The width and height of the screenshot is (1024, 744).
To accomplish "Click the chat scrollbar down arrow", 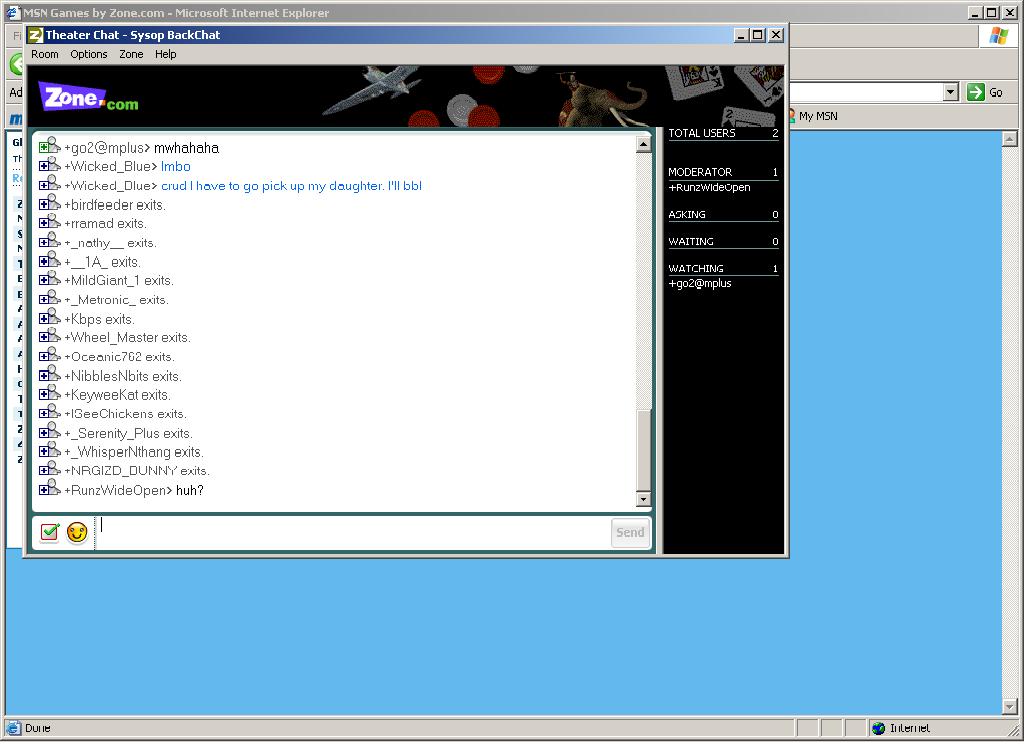I will (x=643, y=500).
